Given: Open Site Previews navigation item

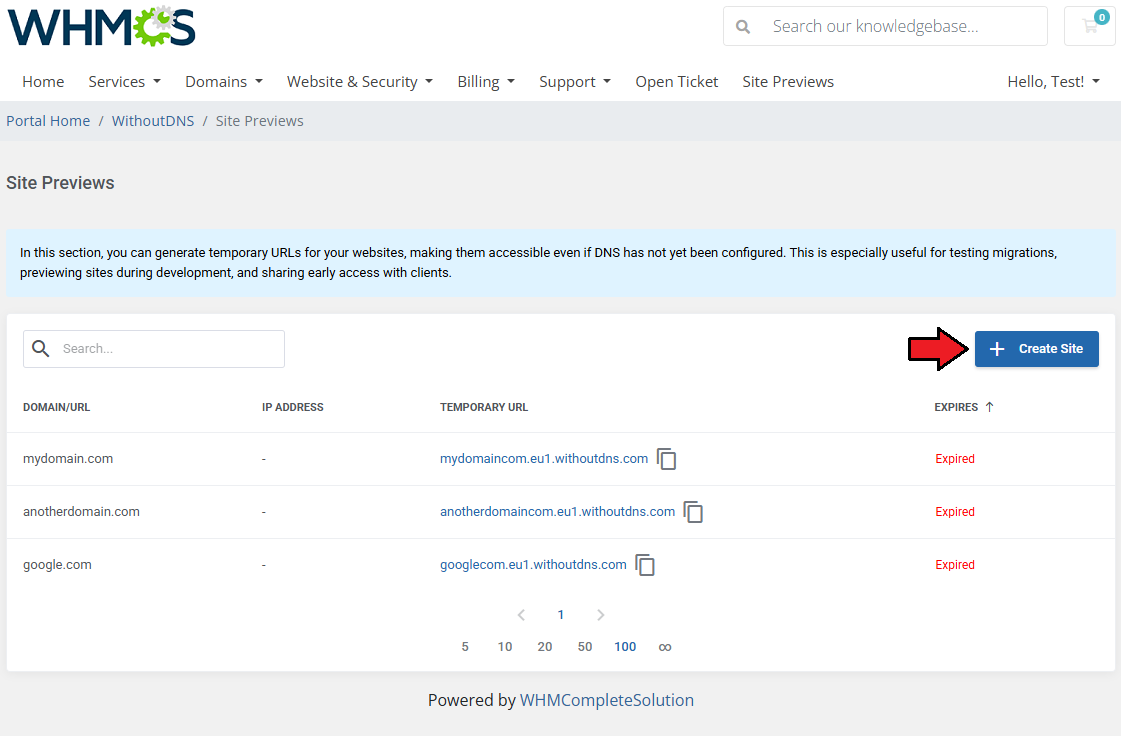Looking at the screenshot, I should click(x=788, y=82).
